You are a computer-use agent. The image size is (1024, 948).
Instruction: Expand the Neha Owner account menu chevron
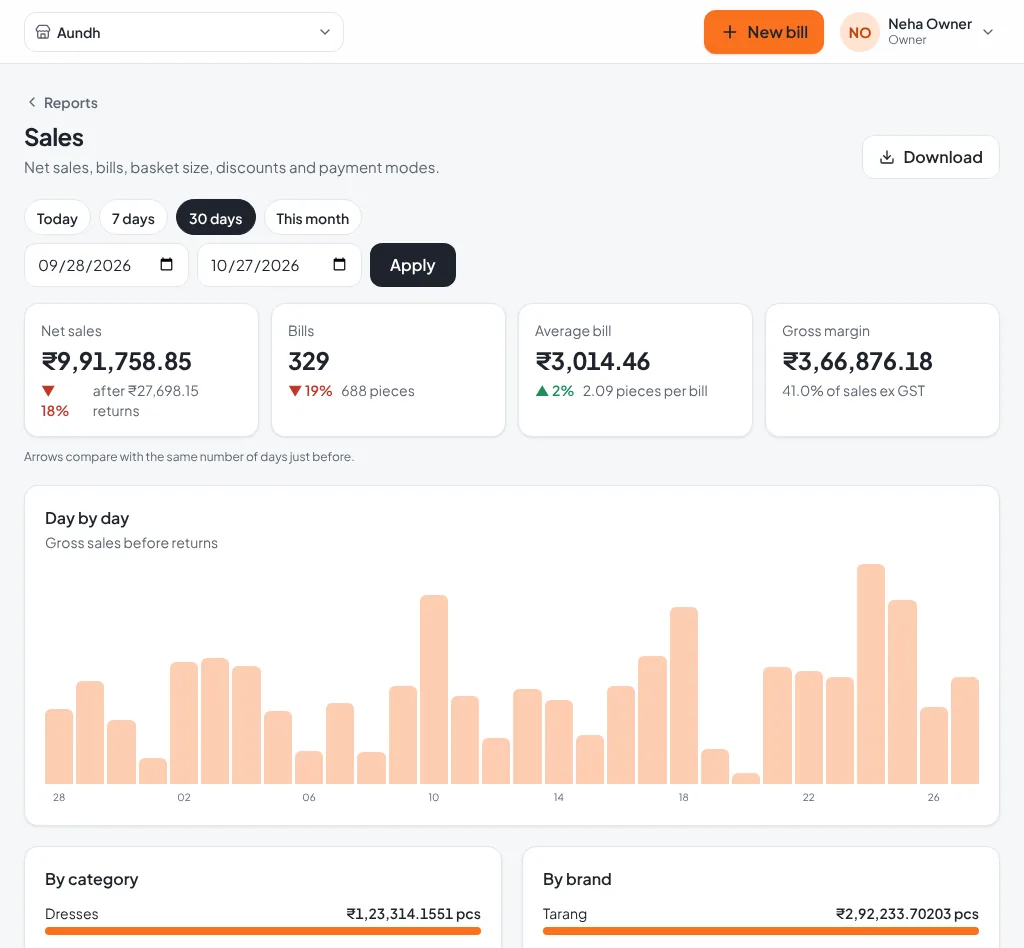coord(988,32)
